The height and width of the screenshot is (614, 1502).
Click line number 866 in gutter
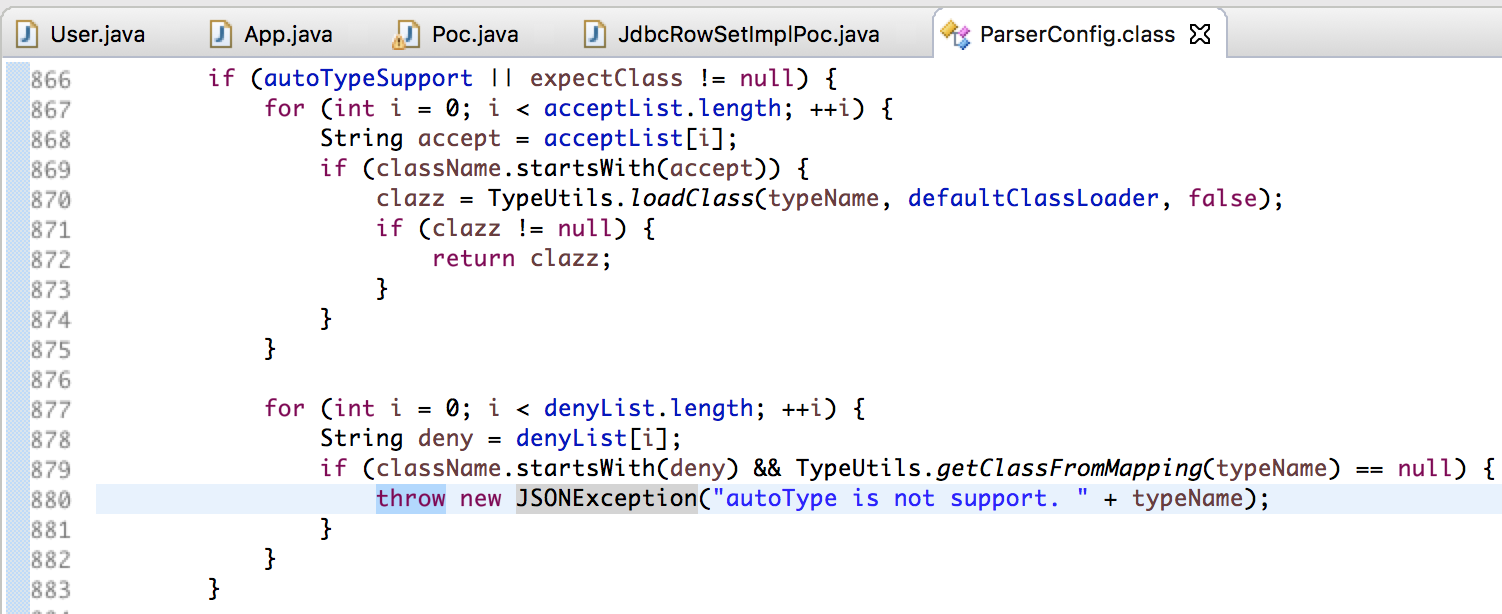pyautogui.click(x=50, y=78)
